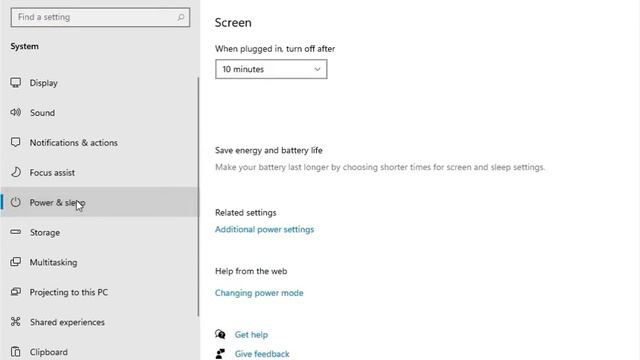
Task: Open Additional power settings link
Action: 264,229
